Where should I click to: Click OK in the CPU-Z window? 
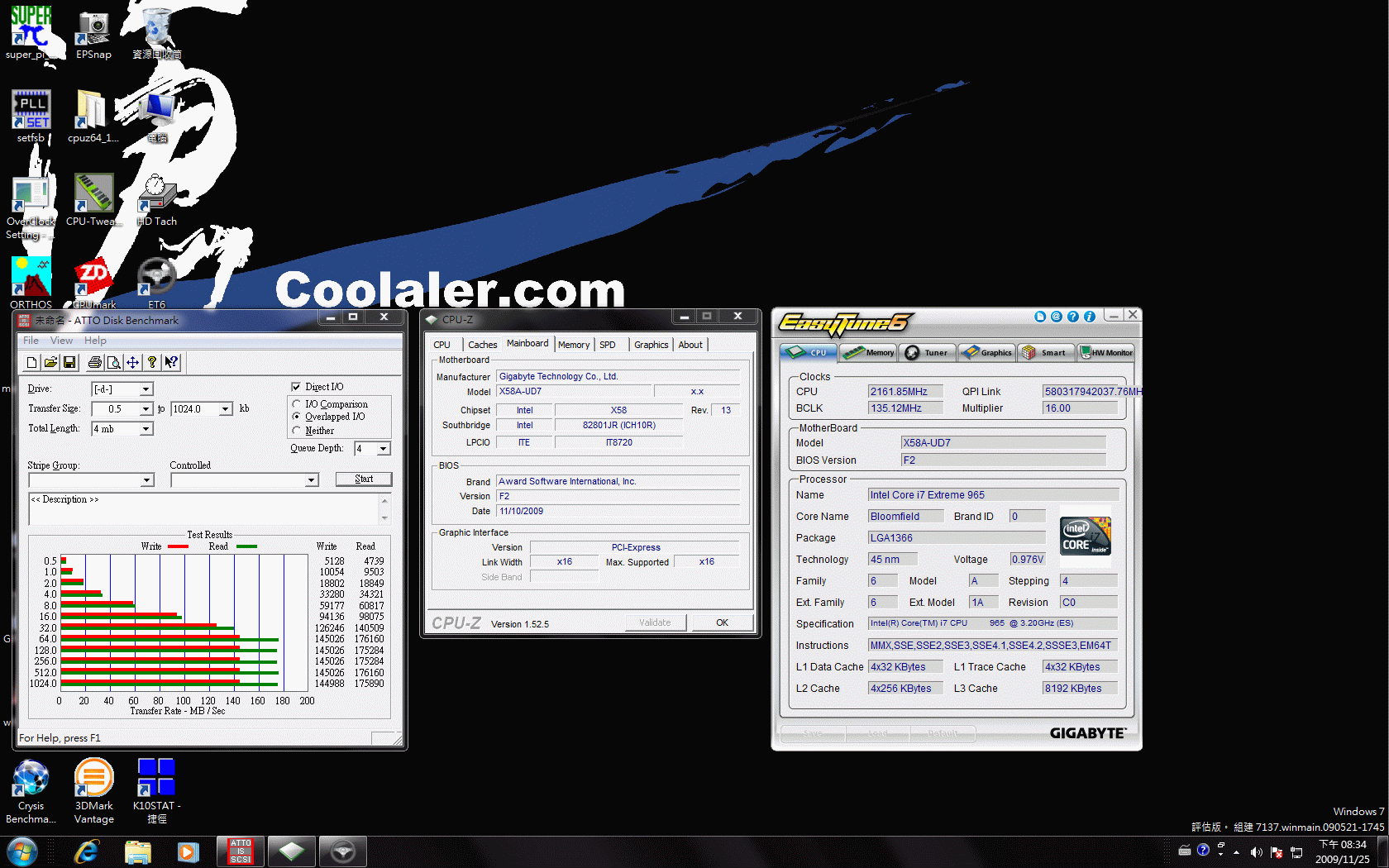722,622
